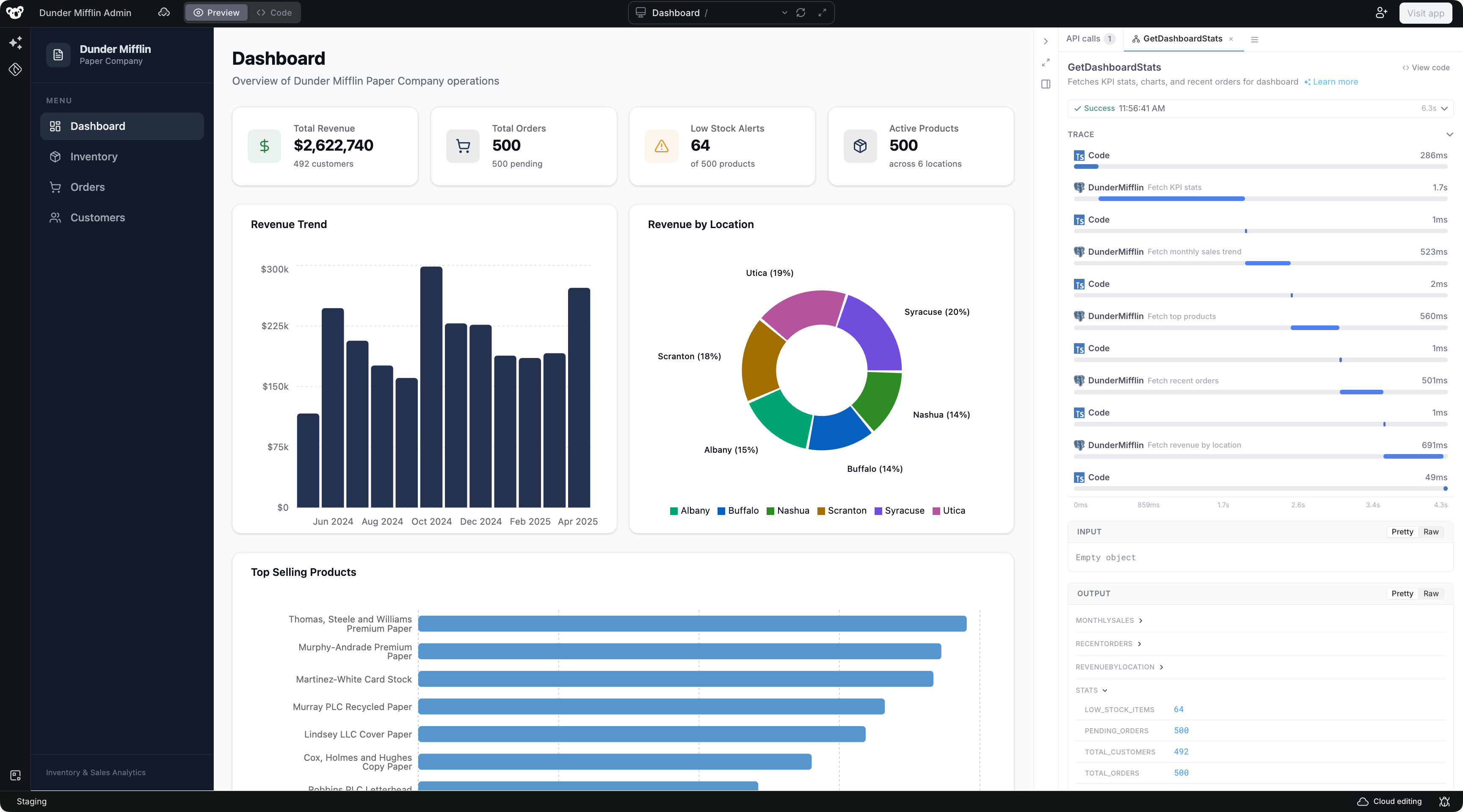Collapse the API panel with arrow icon

point(1046,41)
